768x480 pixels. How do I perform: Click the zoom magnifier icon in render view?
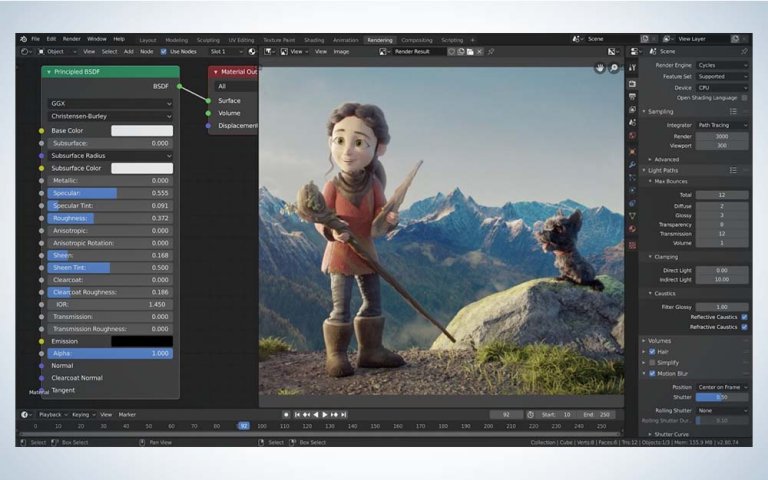[614, 68]
